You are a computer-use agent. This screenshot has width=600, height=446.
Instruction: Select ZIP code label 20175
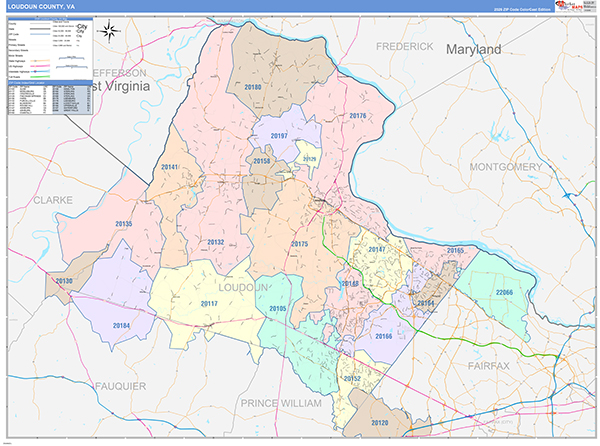coord(299,244)
